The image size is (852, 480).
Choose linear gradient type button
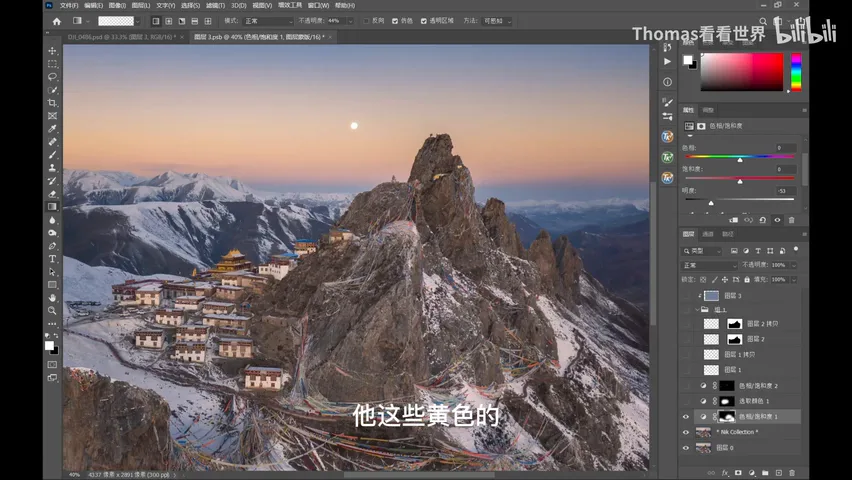[x=156, y=21]
